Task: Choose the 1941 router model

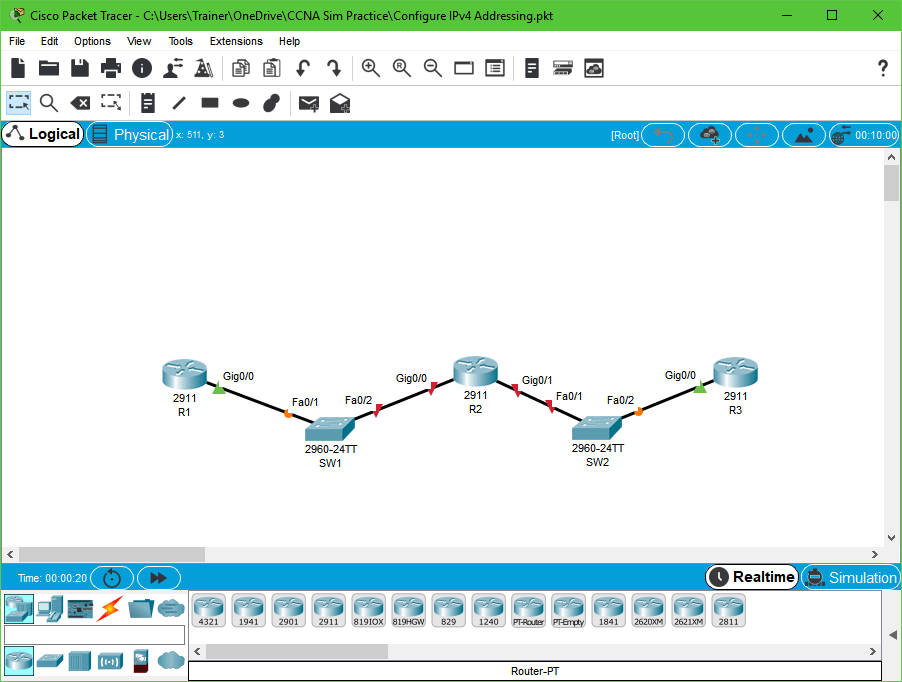Action: [249, 611]
